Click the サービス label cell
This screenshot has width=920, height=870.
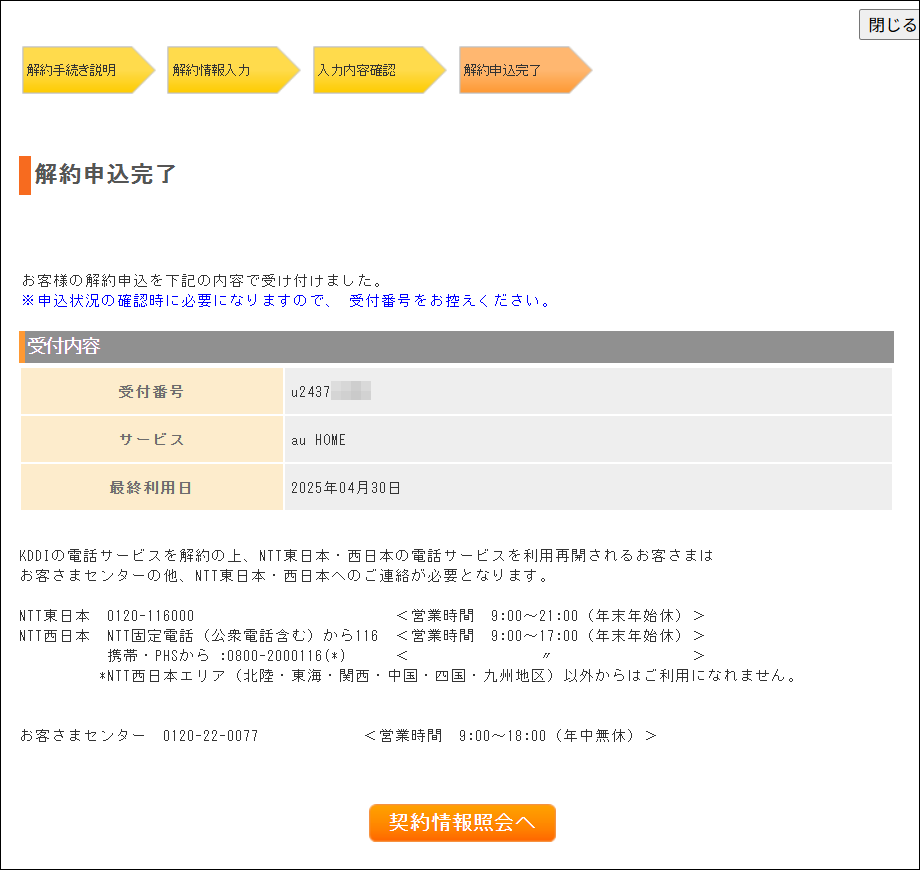pyautogui.click(x=151, y=437)
